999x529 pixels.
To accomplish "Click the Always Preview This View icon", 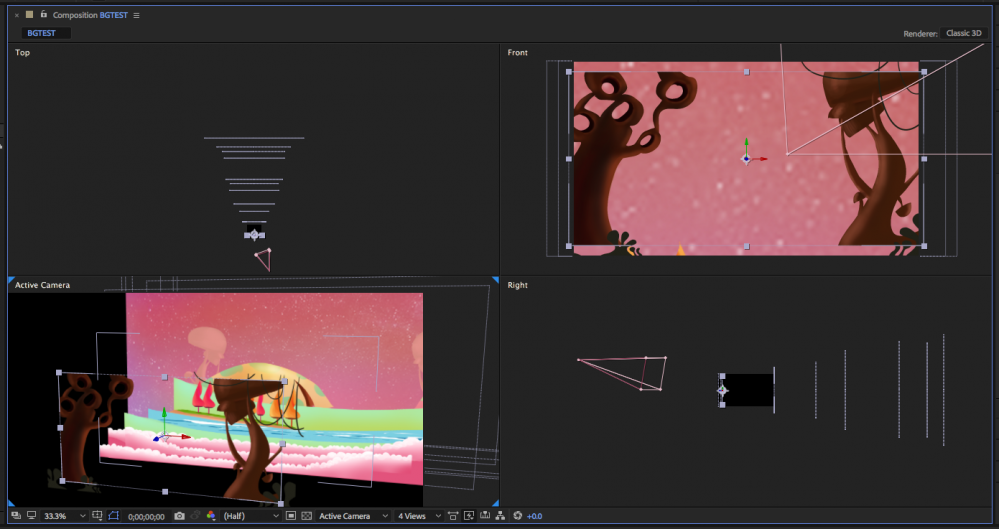I will coord(15,516).
